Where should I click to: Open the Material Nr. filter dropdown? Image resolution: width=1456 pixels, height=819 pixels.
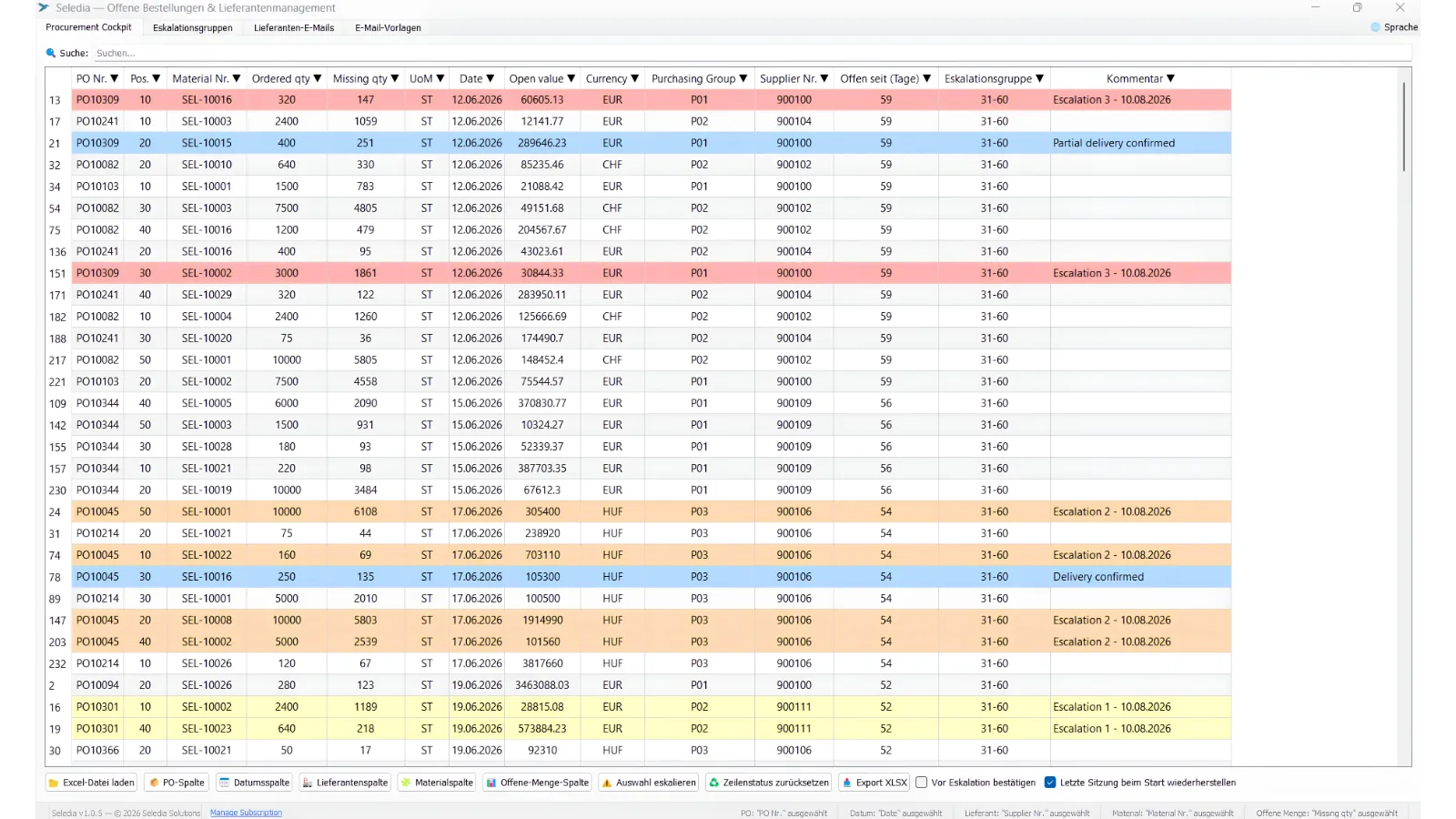(x=237, y=79)
